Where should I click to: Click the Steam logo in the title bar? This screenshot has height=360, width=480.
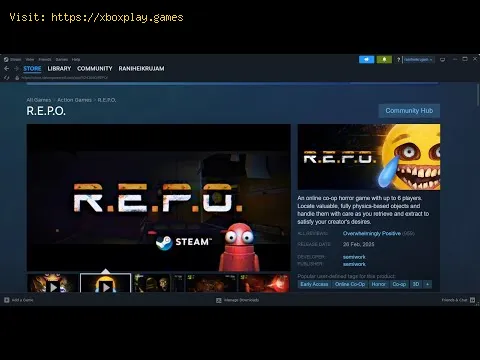coord(6,59)
